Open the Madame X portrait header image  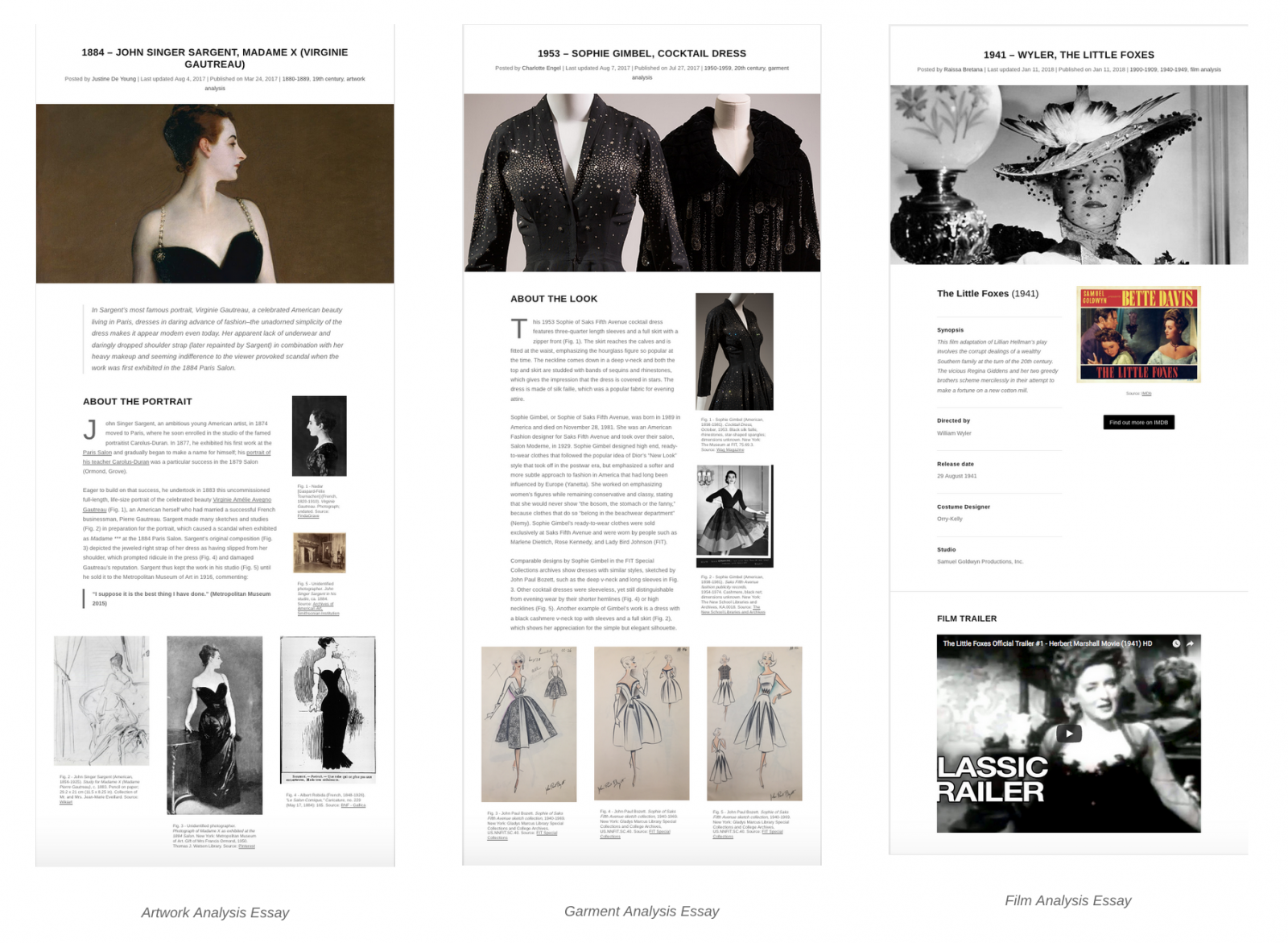tap(215, 193)
